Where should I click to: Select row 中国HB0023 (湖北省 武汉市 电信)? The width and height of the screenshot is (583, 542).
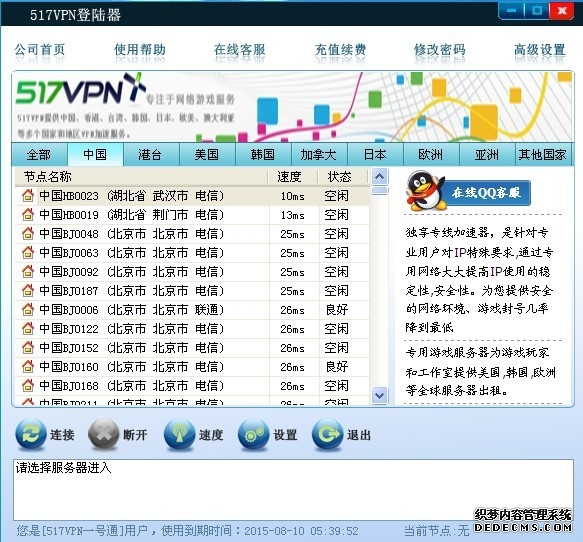[192, 196]
